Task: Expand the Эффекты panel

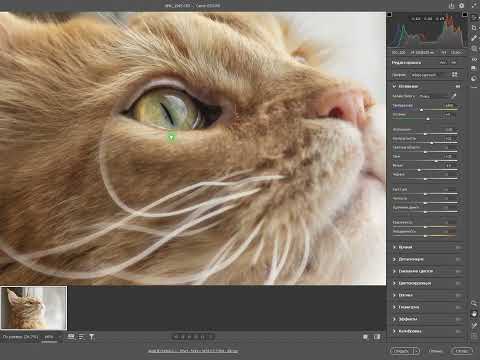Action: 394,319
